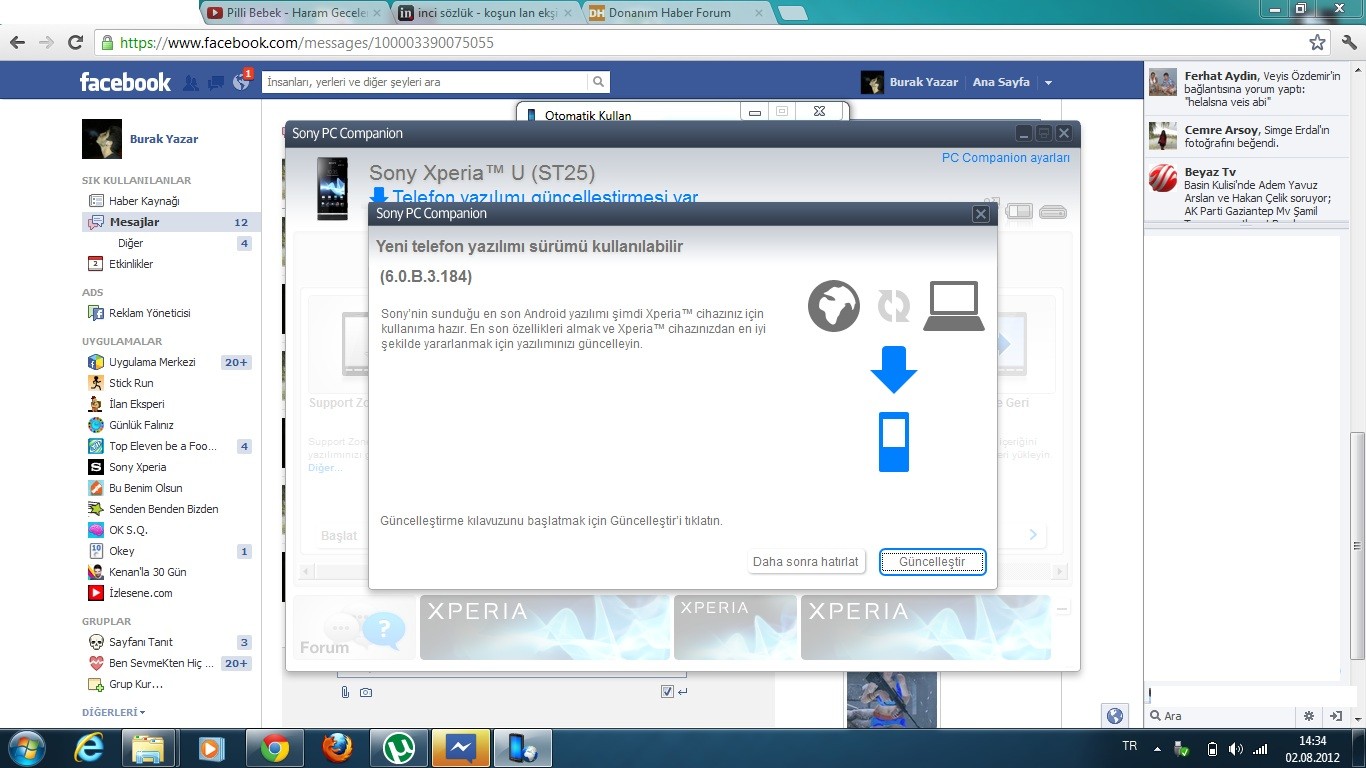This screenshot has height=768, width=1366.
Task: Open Diğer messages folder
Action: 130,243
